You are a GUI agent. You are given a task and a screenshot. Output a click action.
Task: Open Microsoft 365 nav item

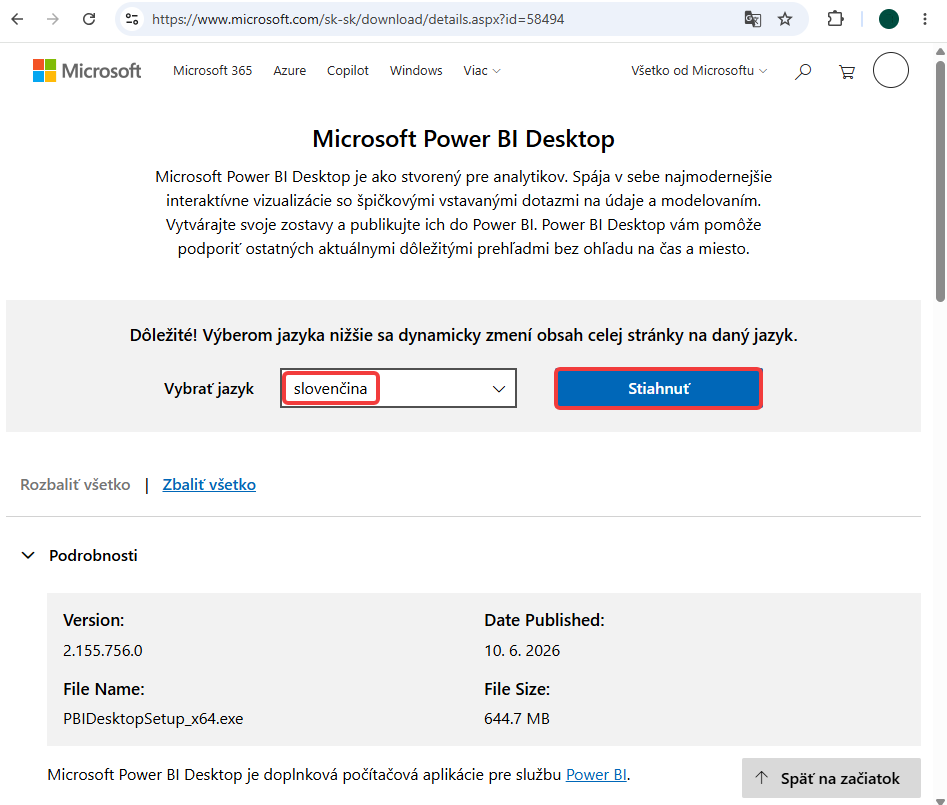213,71
